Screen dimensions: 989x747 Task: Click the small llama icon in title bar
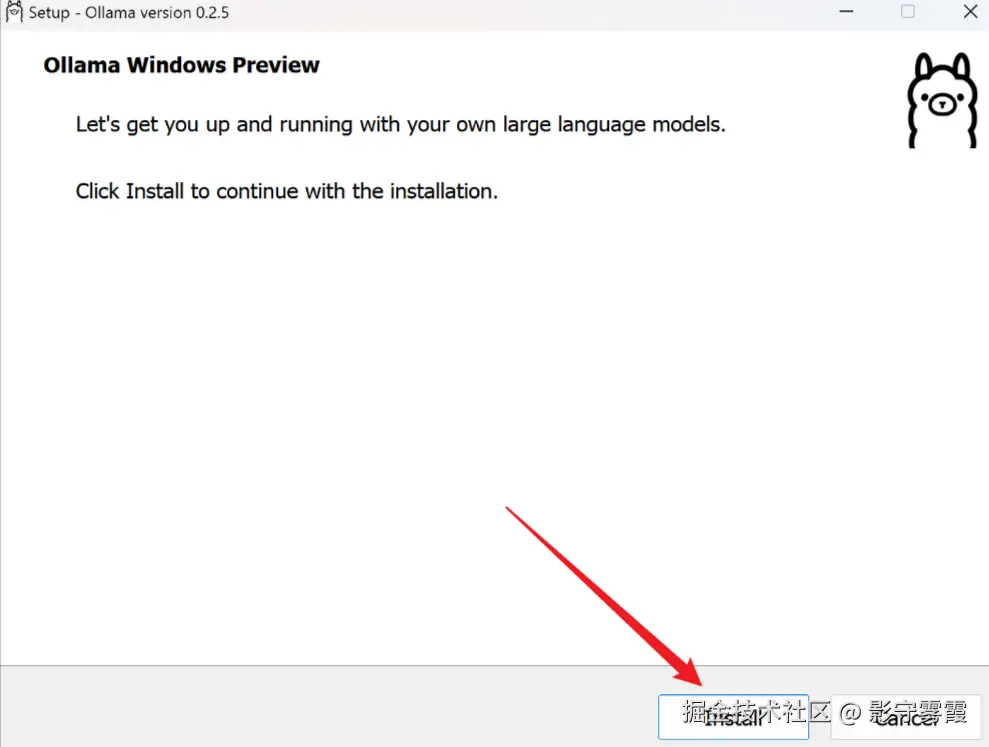(x=14, y=12)
